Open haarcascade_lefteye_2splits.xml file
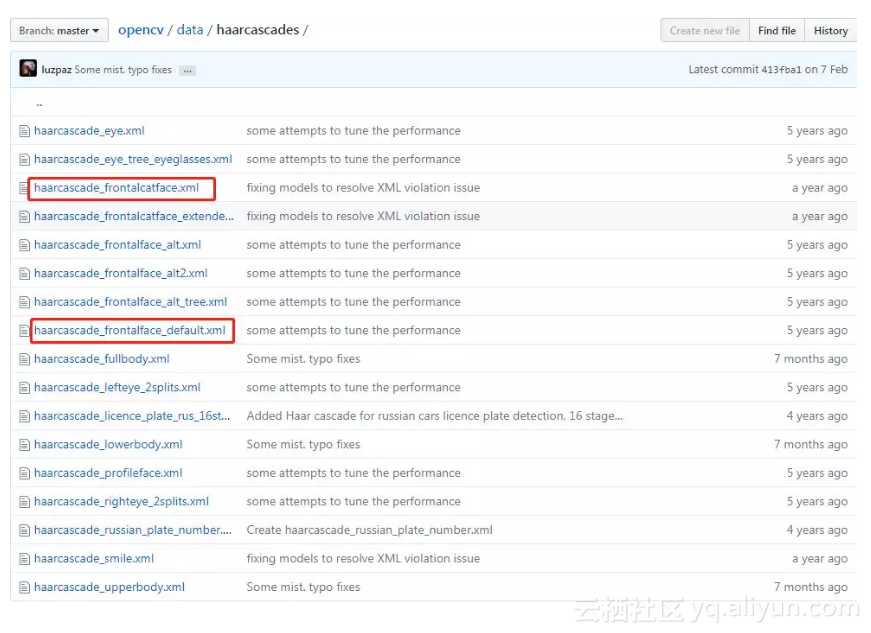871x633 pixels. (x=117, y=388)
